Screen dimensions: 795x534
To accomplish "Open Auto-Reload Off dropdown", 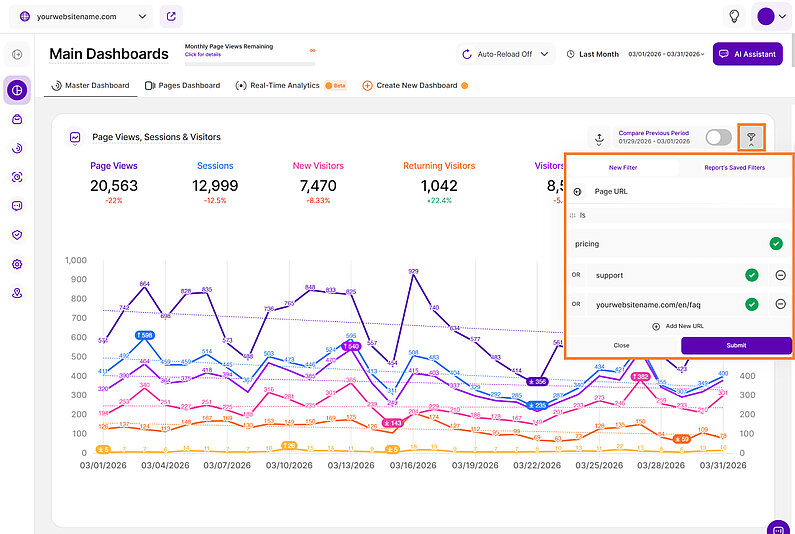I will [x=505, y=54].
